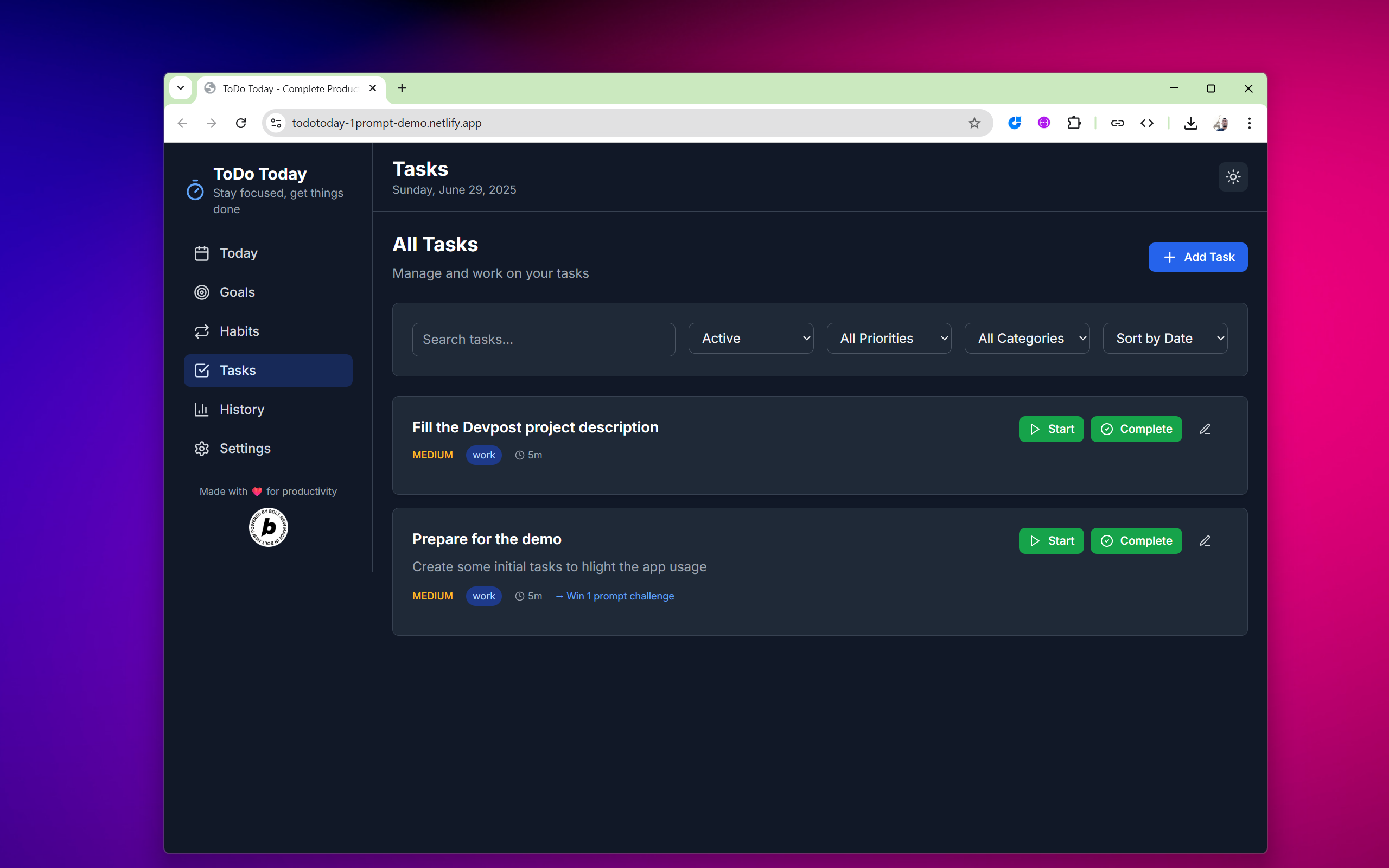The image size is (1389, 868).
Task: Open the All Categories filter
Action: pos(1026,338)
